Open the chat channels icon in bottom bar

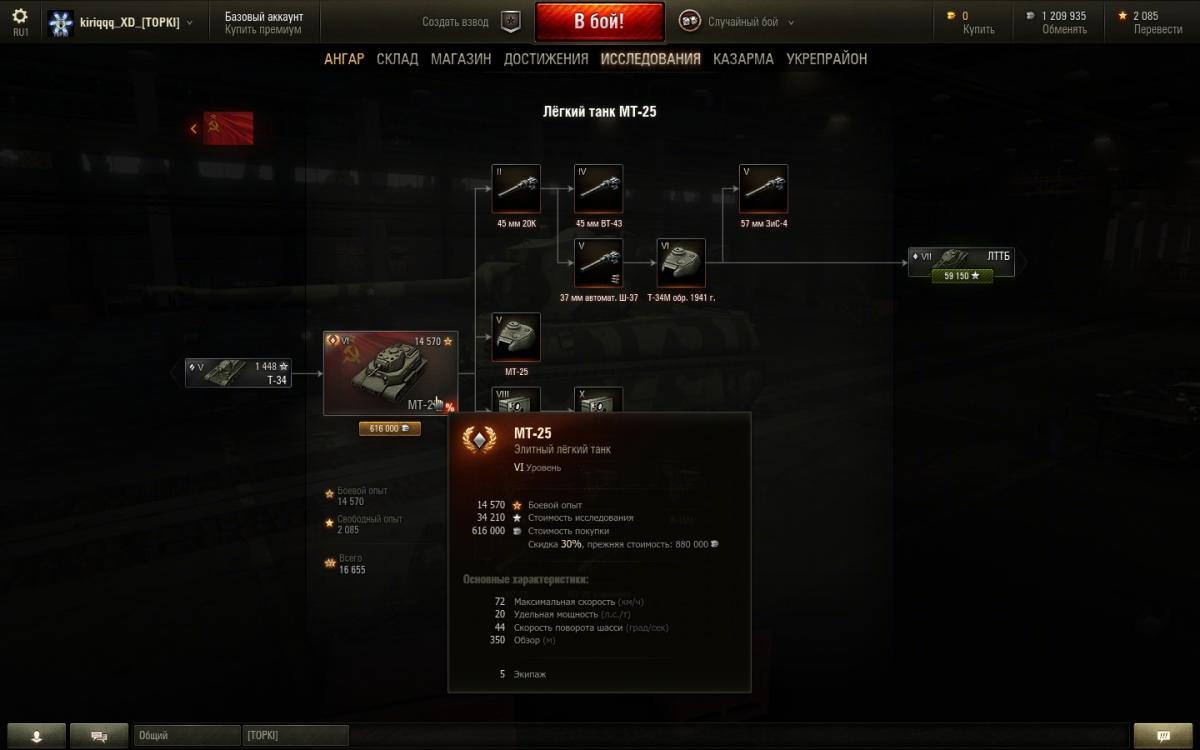99,736
